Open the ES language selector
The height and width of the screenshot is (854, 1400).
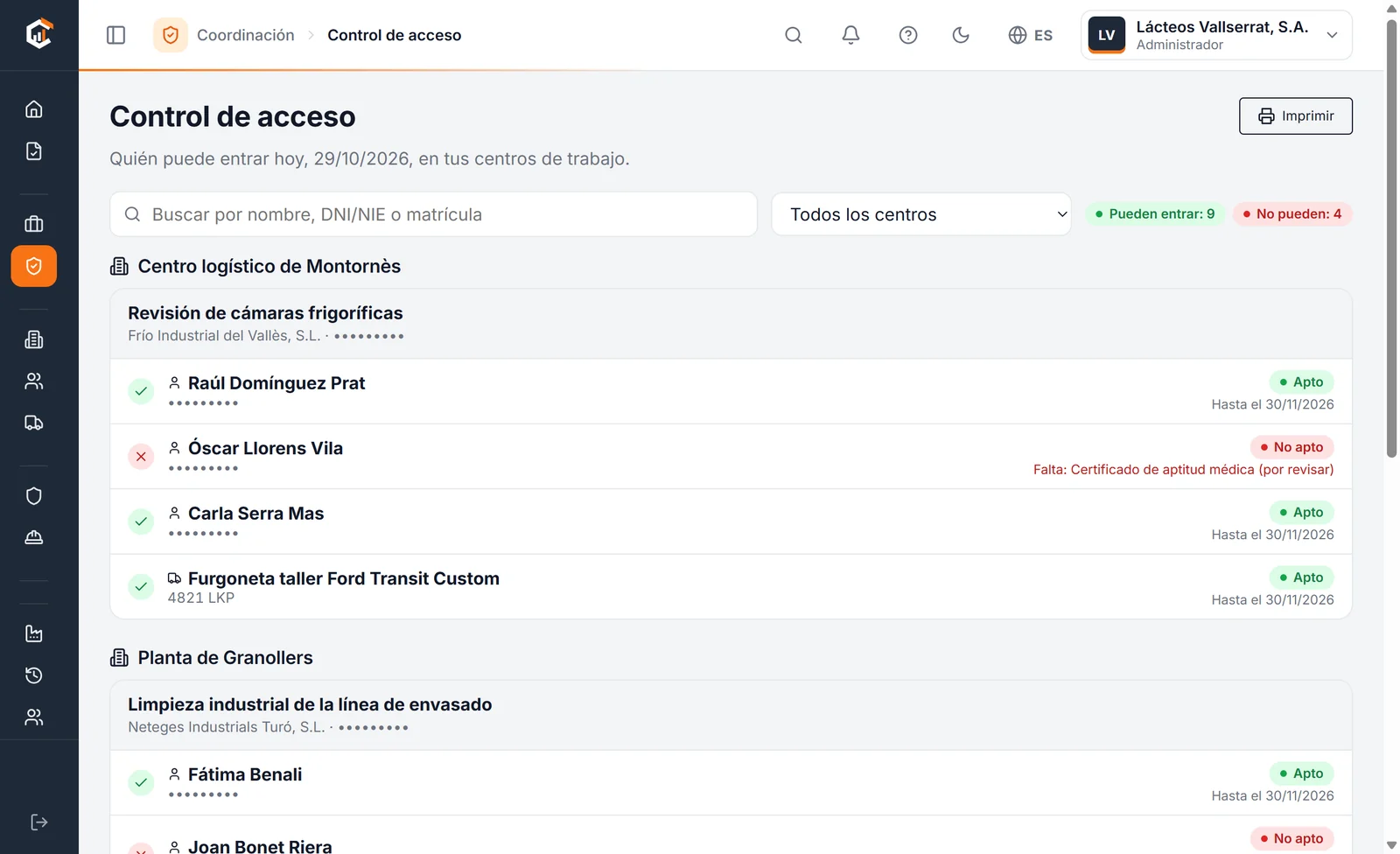tap(1031, 35)
